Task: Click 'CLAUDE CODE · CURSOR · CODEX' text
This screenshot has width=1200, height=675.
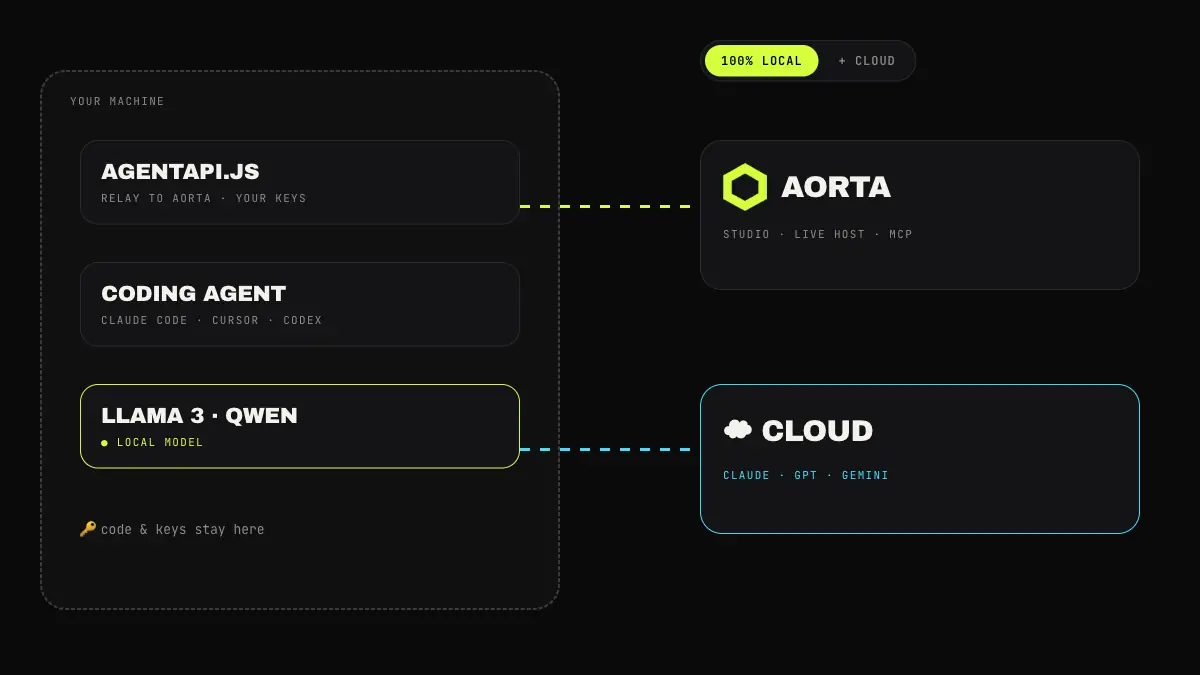Action: pyautogui.click(x=212, y=321)
